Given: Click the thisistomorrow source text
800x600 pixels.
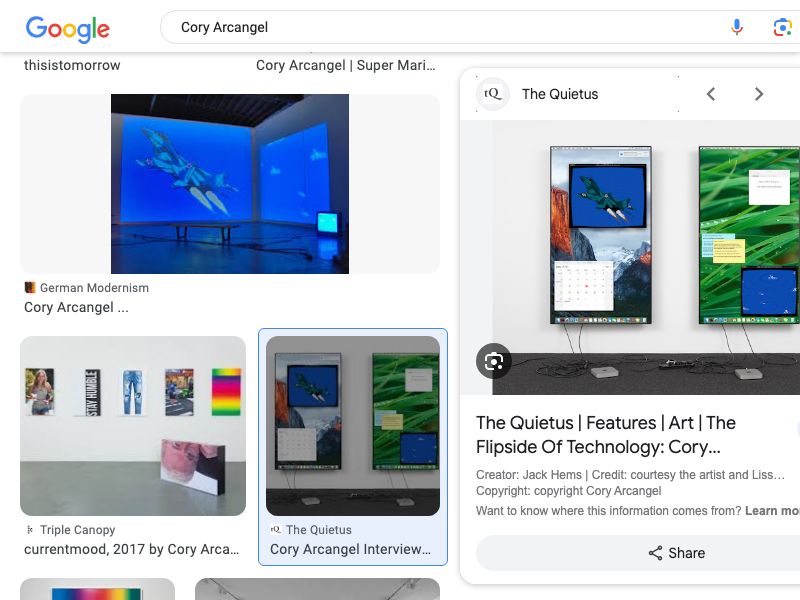Looking at the screenshot, I should [x=72, y=65].
